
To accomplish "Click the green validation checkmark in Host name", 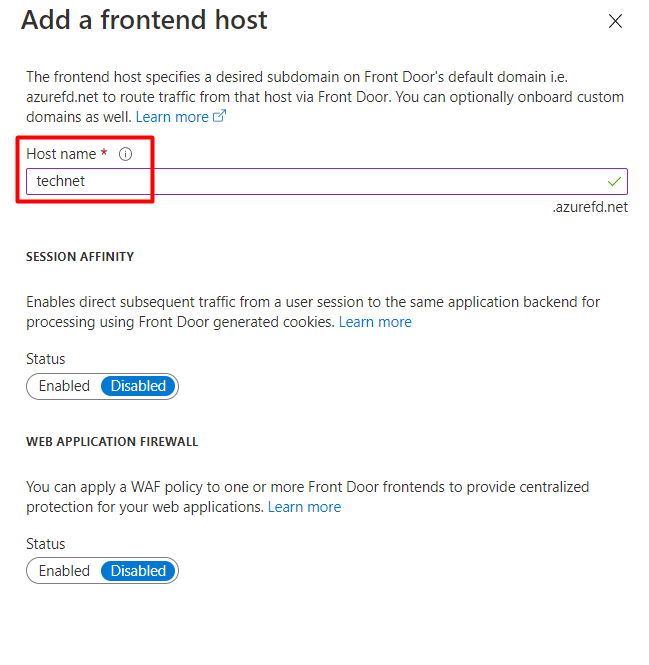I will [614, 181].
